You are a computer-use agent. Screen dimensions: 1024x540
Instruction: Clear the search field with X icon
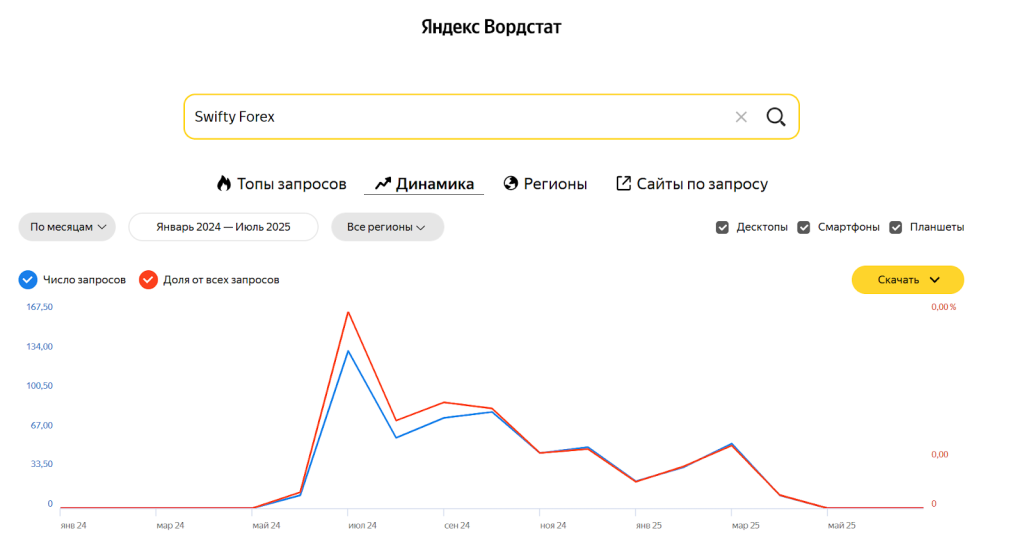tap(741, 117)
